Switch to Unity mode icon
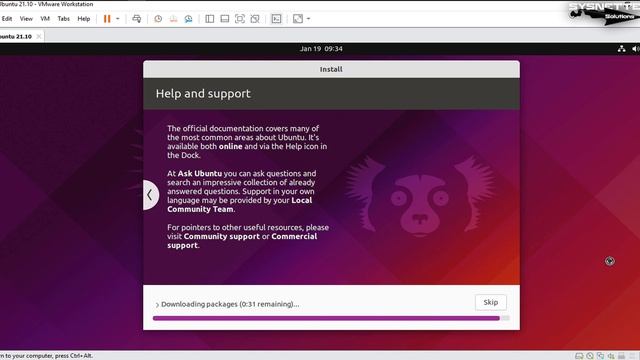The width and height of the screenshot is (640, 360). pos(255,19)
